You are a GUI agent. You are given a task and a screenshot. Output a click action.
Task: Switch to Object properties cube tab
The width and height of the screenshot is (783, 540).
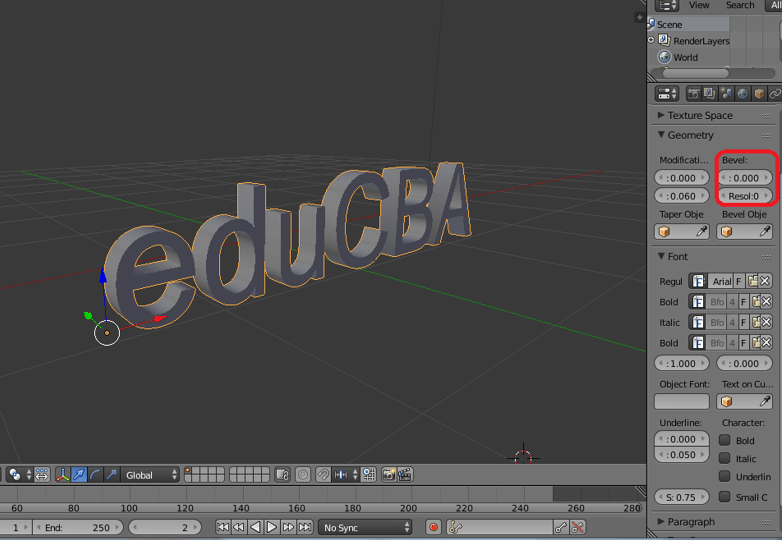pyautogui.click(x=759, y=93)
